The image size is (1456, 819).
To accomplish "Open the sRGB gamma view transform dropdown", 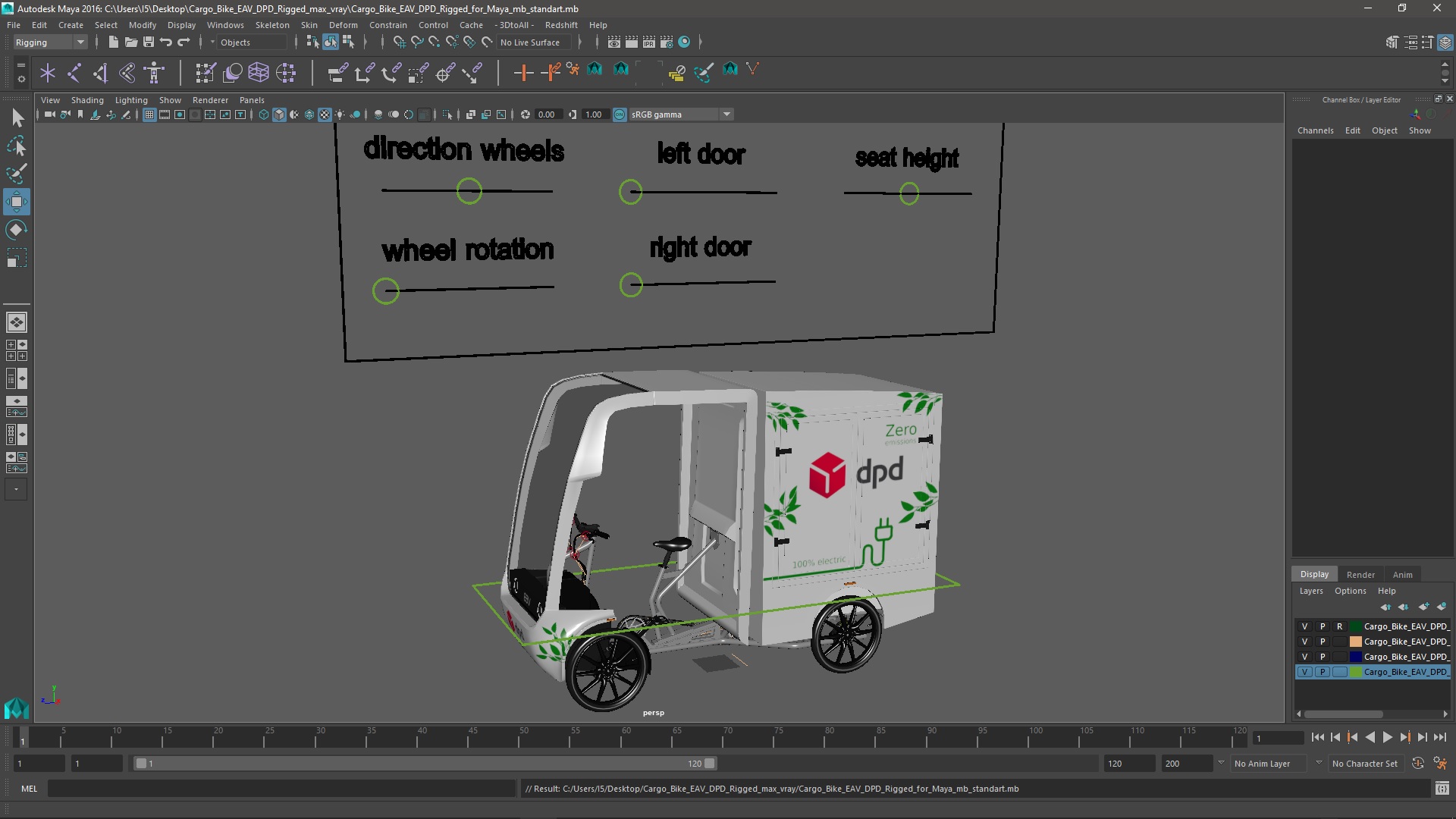I will point(680,115).
